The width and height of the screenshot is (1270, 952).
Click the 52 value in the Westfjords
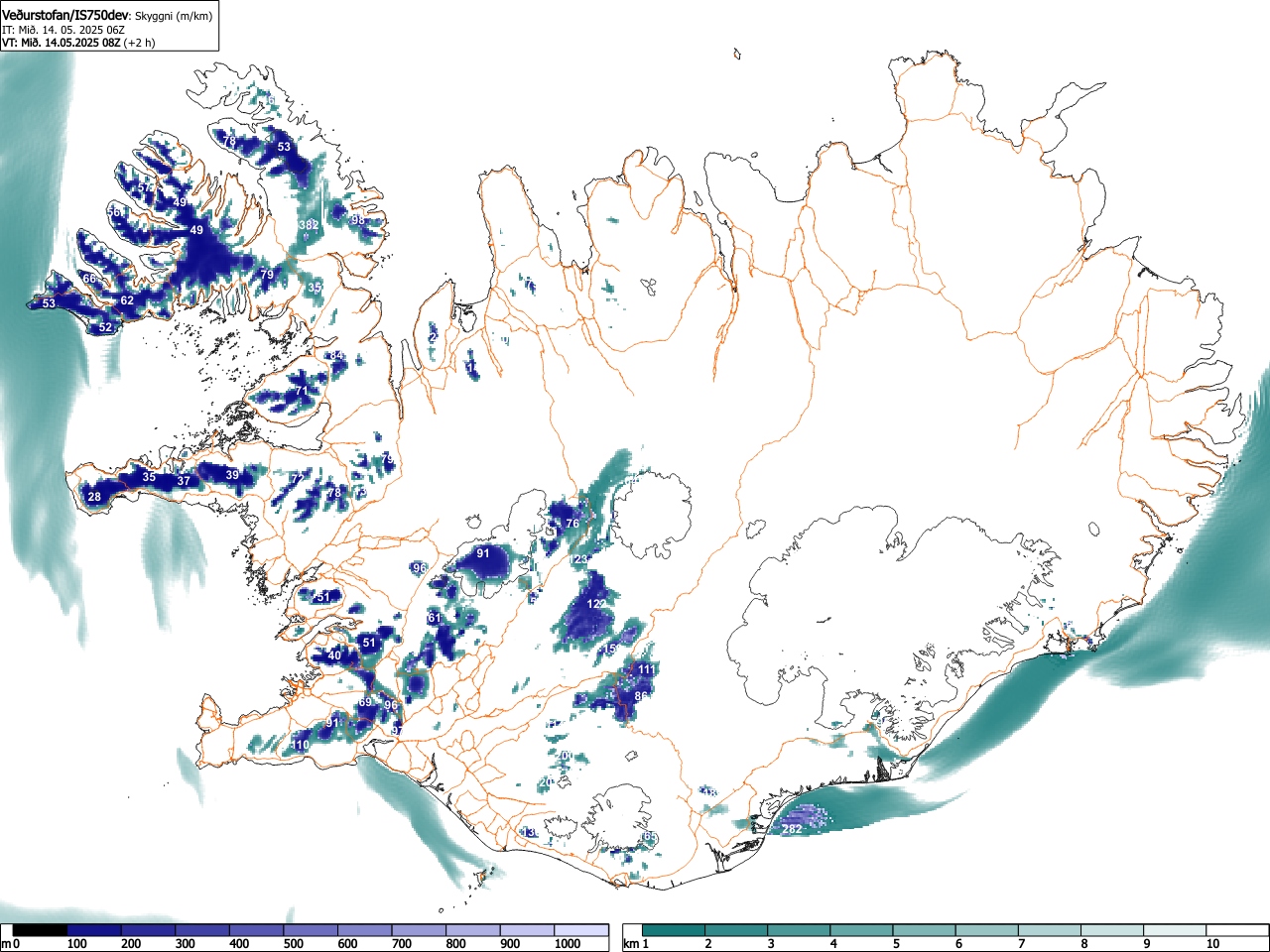[105, 327]
